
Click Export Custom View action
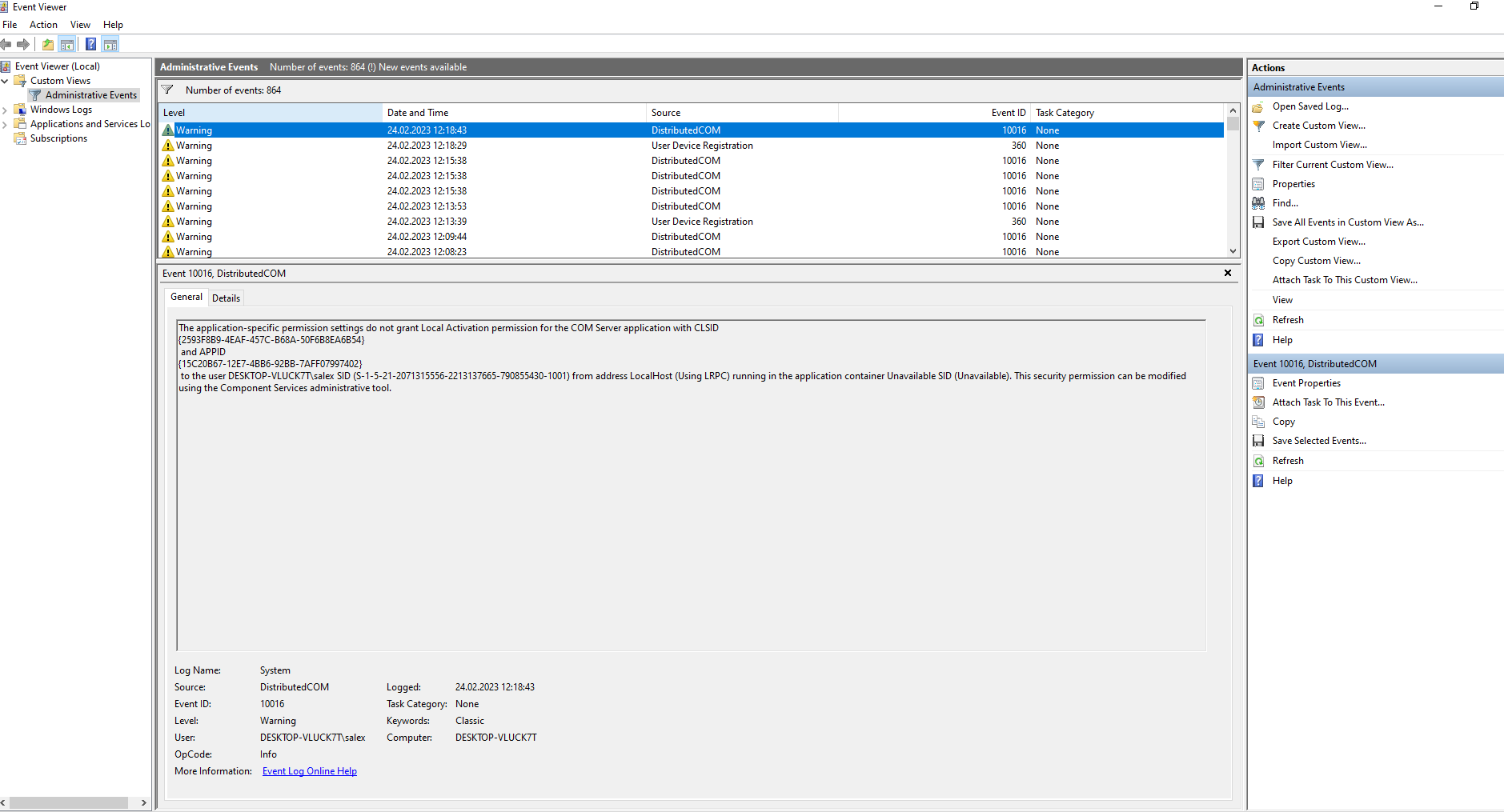coord(1319,242)
